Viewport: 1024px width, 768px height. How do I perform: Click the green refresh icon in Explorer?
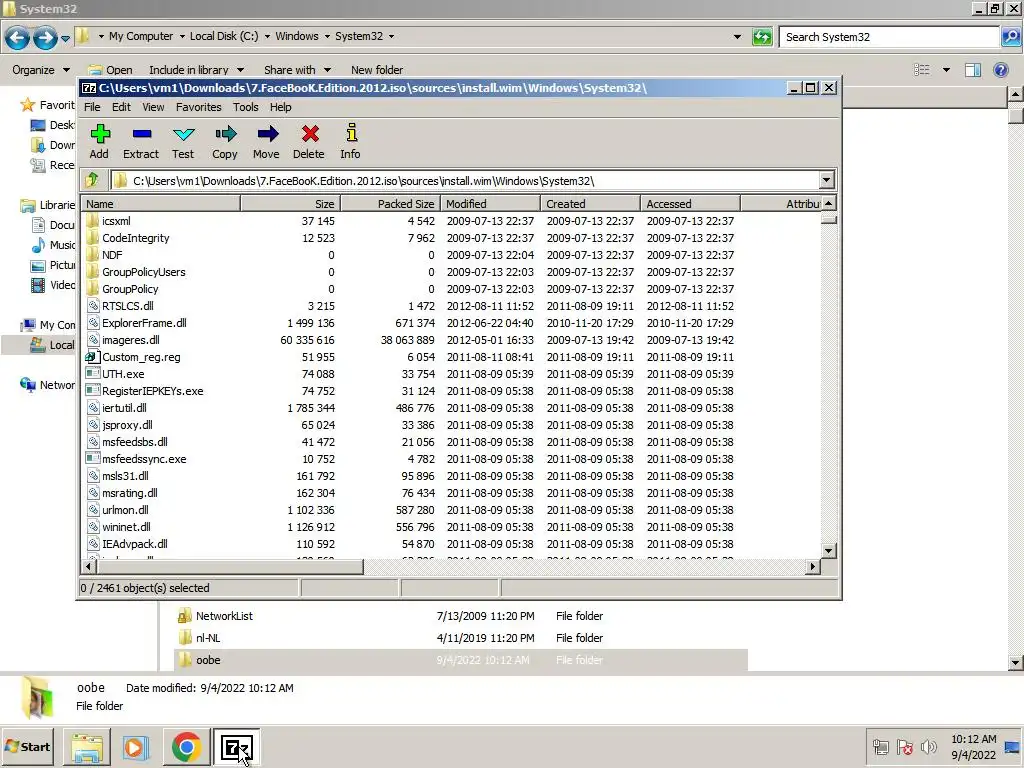[762, 37]
